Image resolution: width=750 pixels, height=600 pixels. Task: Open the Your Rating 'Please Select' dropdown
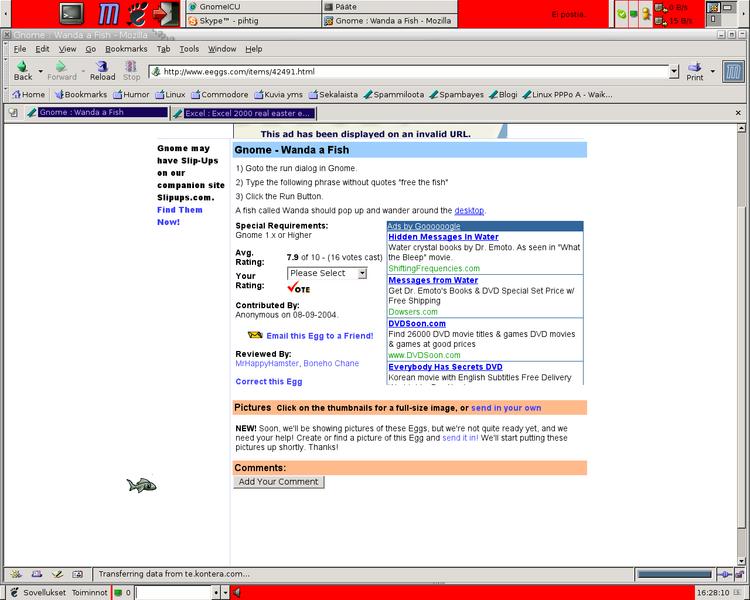[x=327, y=273]
